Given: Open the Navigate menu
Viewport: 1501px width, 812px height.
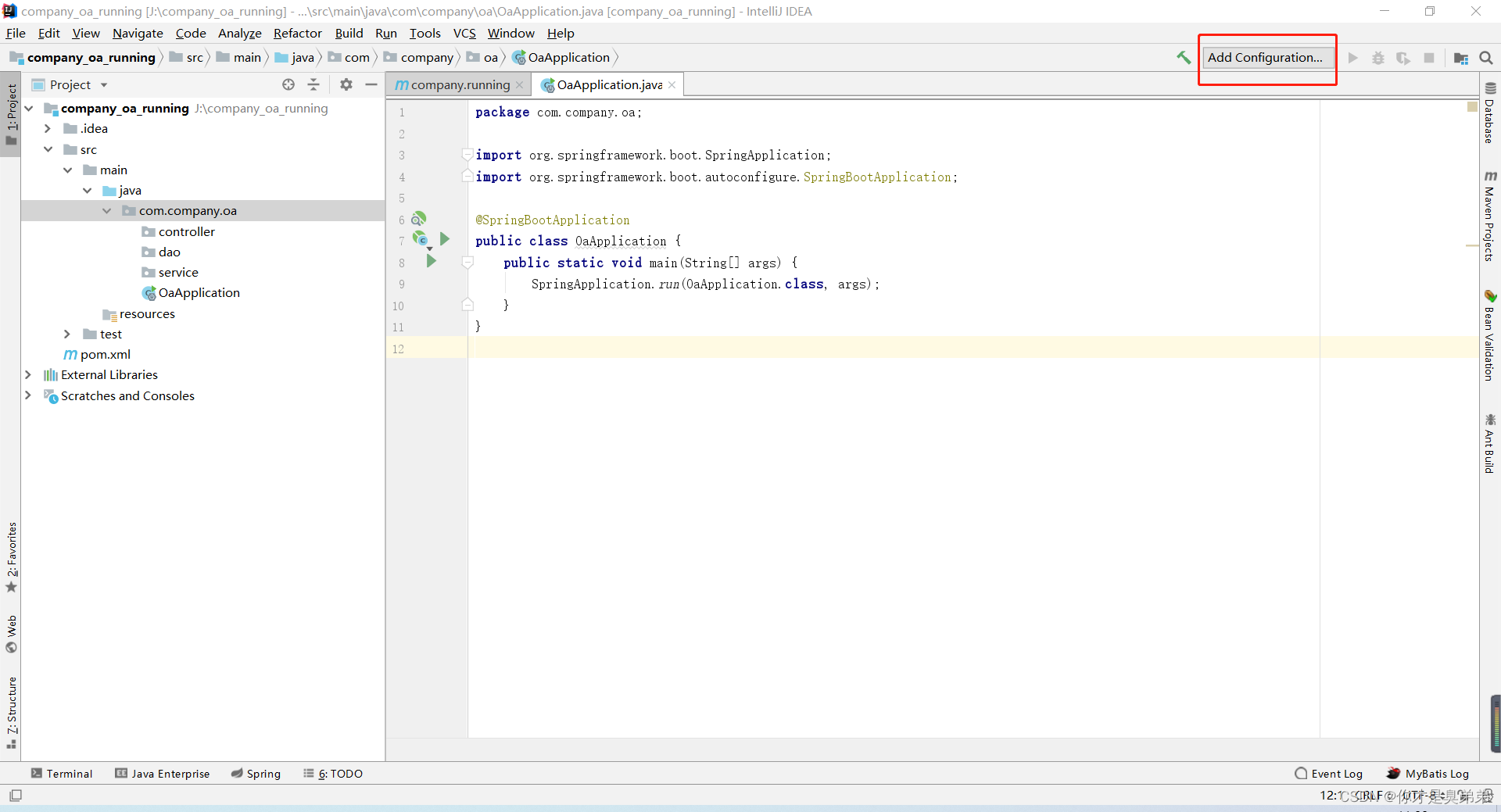Looking at the screenshot, I should pyautogui.click(x=138, y=33).
